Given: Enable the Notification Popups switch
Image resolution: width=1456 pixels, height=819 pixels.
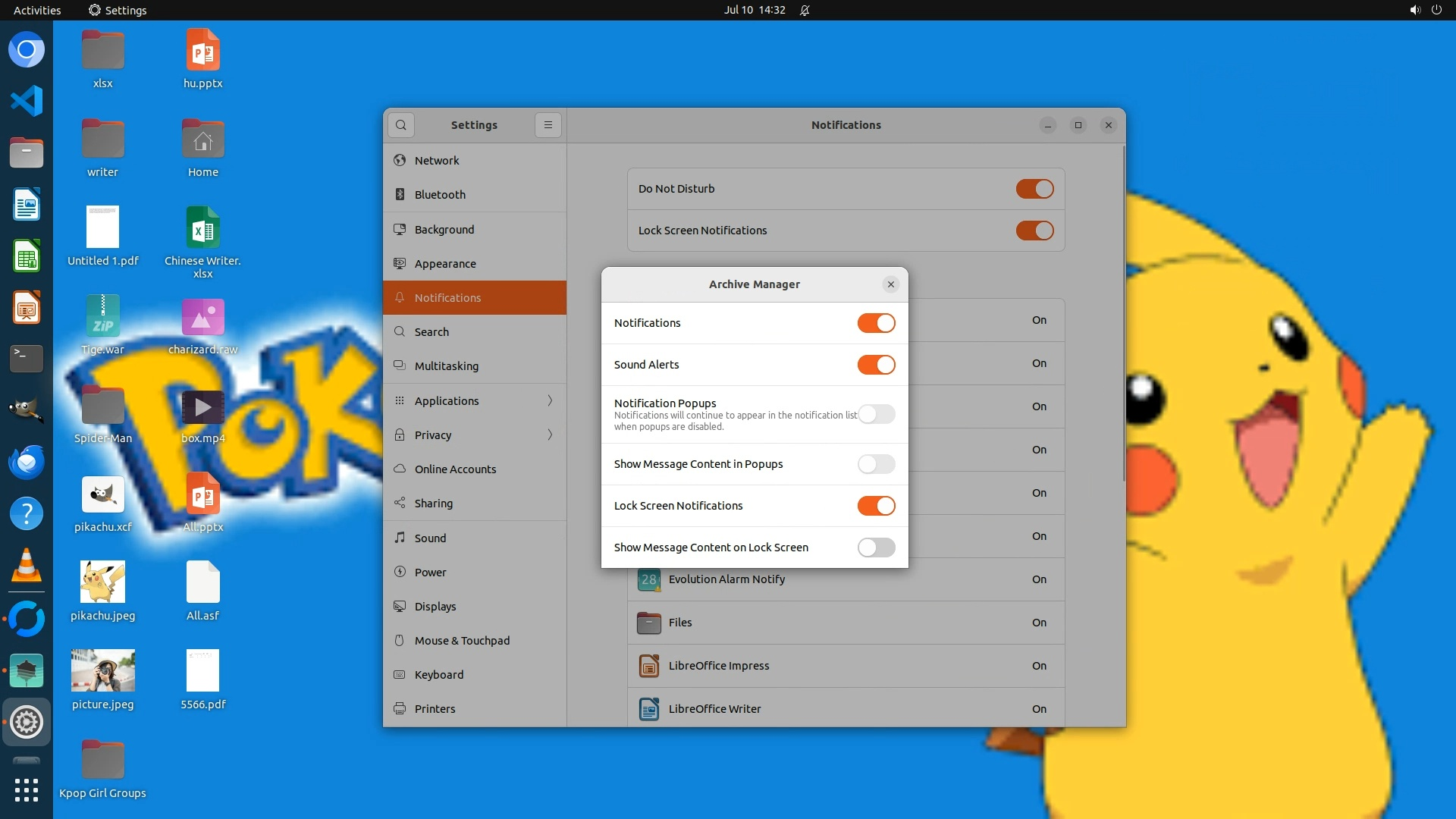Looking at the screenshot, I should 876,414.
